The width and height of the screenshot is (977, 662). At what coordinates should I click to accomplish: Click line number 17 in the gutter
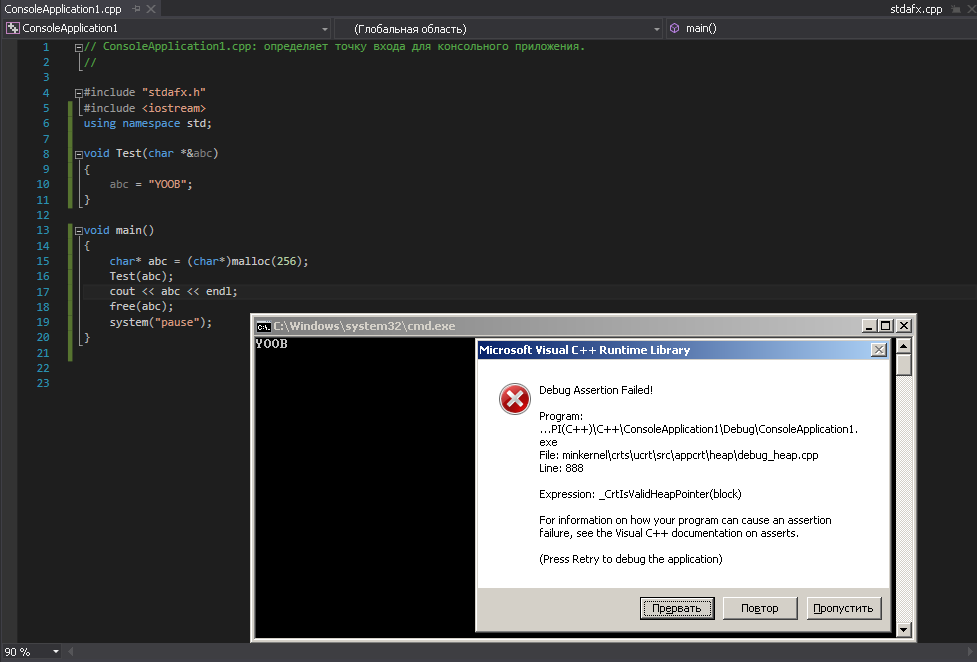click(x=43, y=292)
